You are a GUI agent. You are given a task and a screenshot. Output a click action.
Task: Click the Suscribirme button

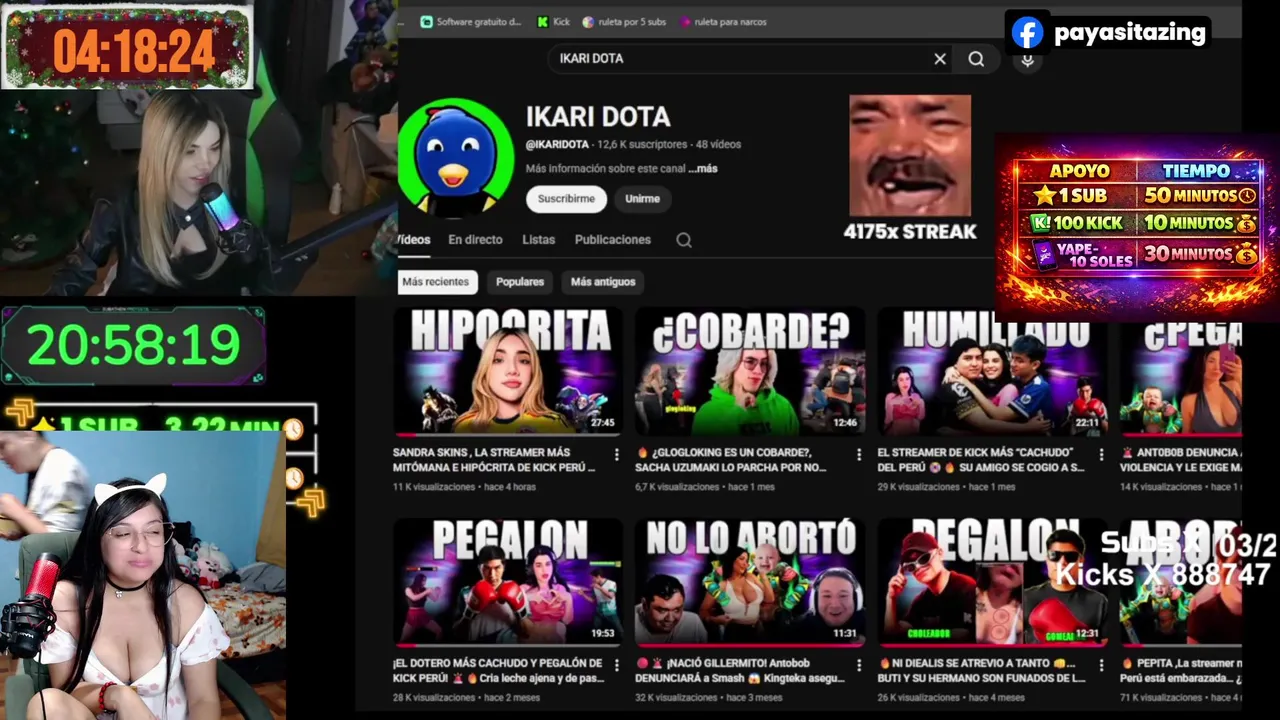coord(566,199)
